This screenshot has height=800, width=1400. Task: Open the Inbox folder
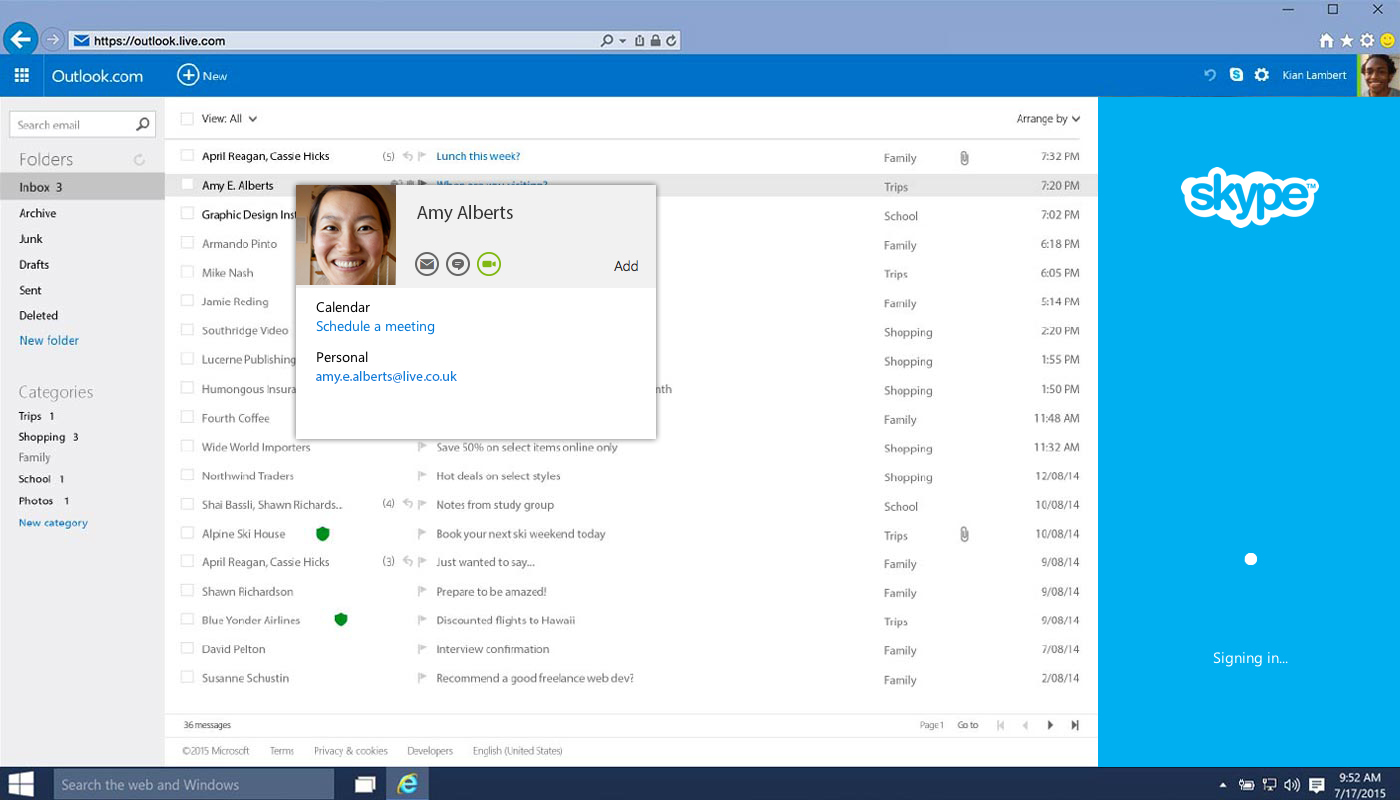pyautogui.click(x=82, y=187)
